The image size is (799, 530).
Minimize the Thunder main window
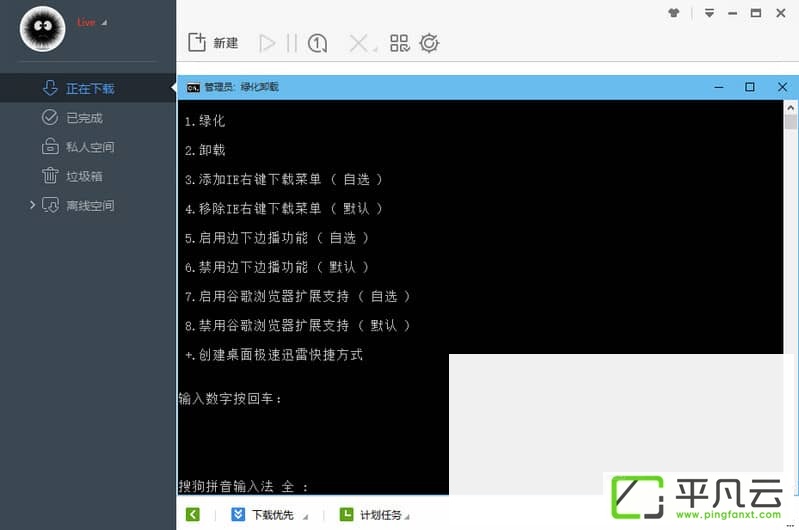click(732, 14)
